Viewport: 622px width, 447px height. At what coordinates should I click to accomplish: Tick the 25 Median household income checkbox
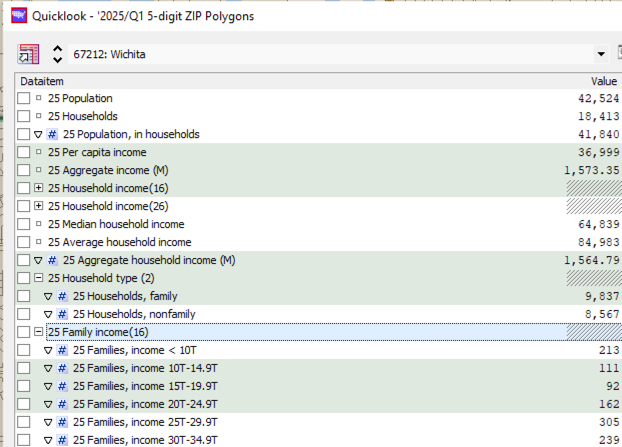[24, 224]
